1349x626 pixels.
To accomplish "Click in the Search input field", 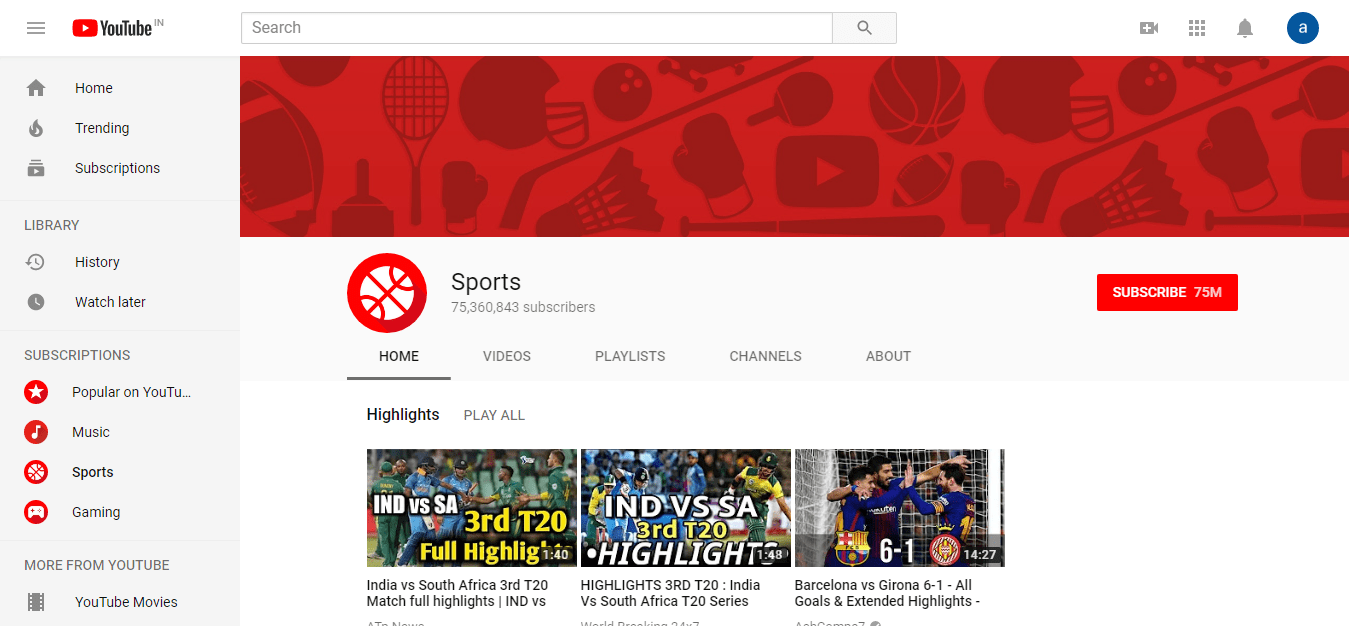I will [536, 27].
